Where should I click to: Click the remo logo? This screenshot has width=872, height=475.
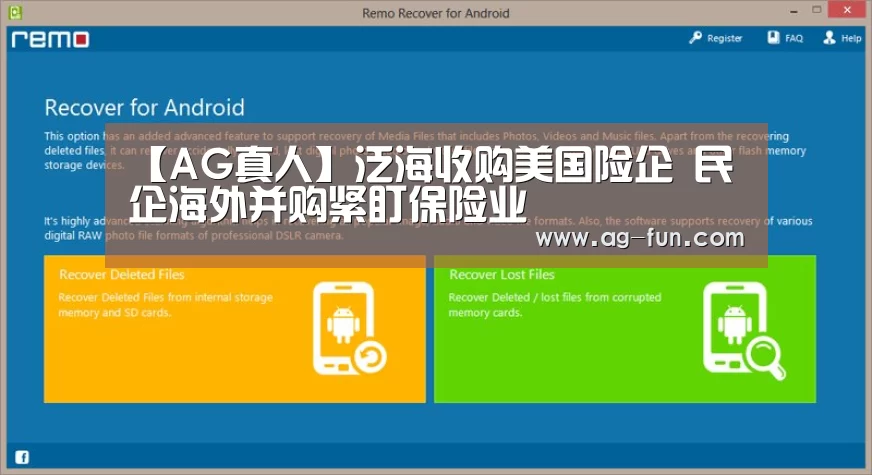(x=50, y=39)
